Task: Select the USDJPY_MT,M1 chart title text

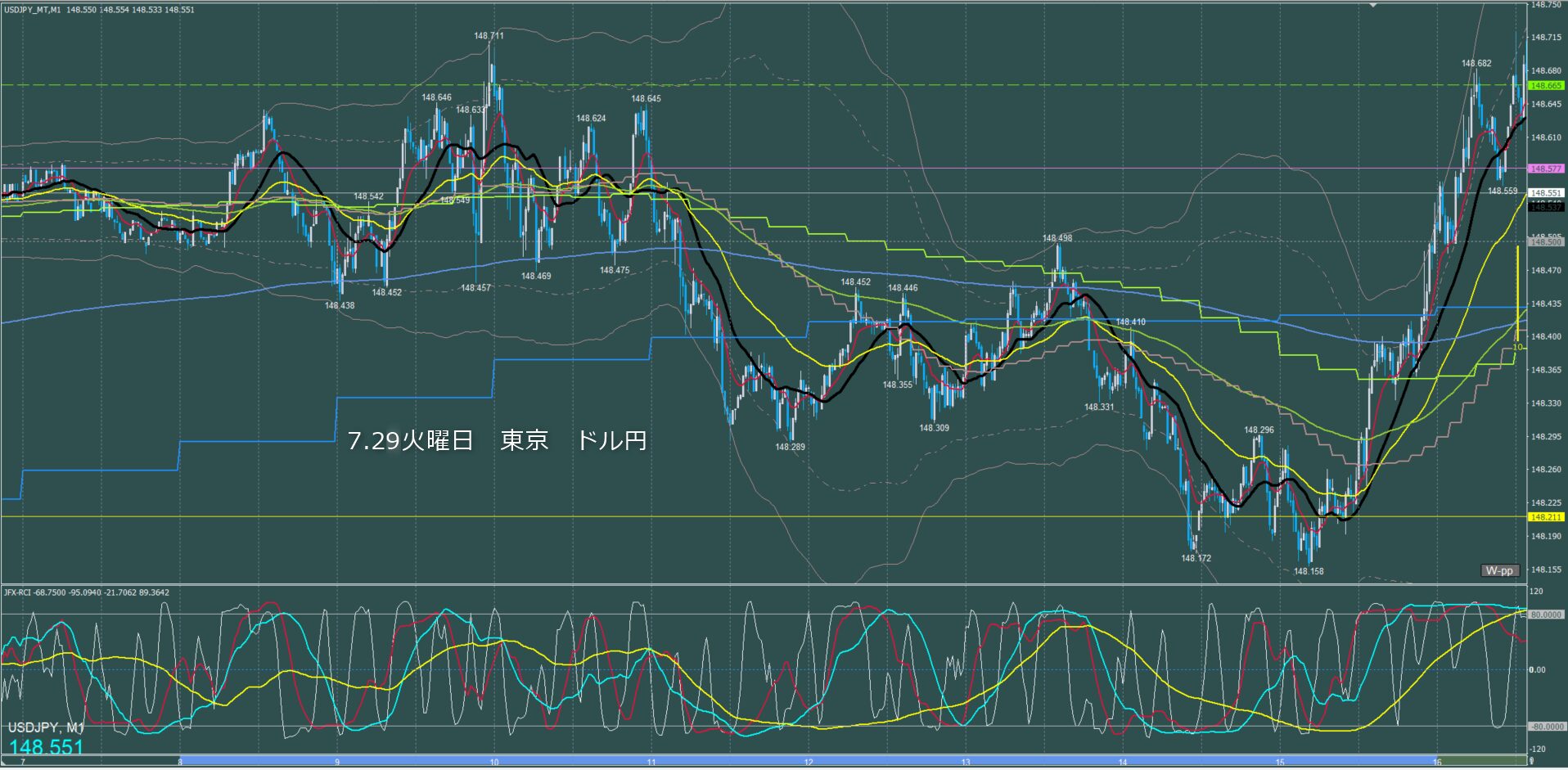Action: tap(32, 10)
